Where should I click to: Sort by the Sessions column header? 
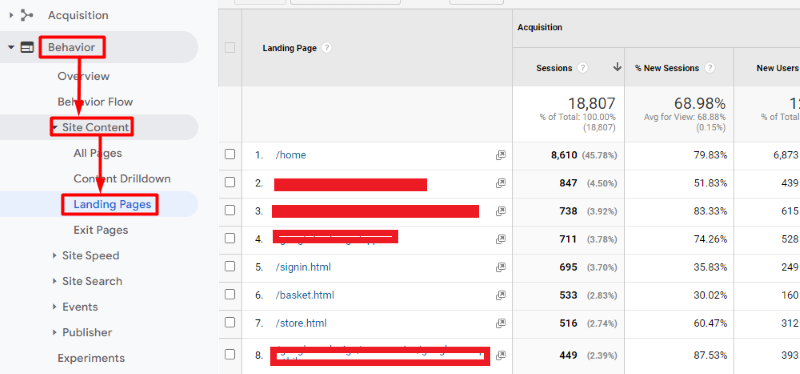(x=554, y=68)
